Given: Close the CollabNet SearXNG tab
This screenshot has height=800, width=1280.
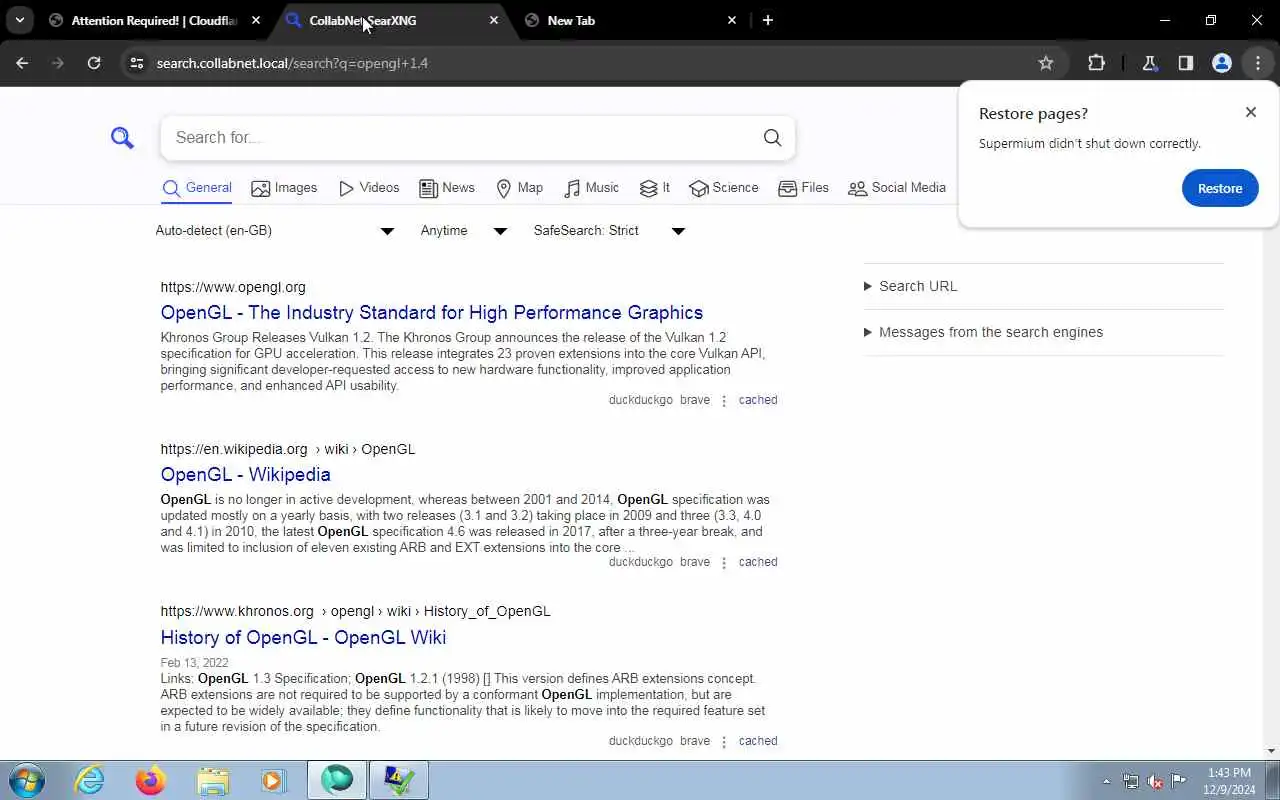Looking at the screenshot, I should click(494, 20).
